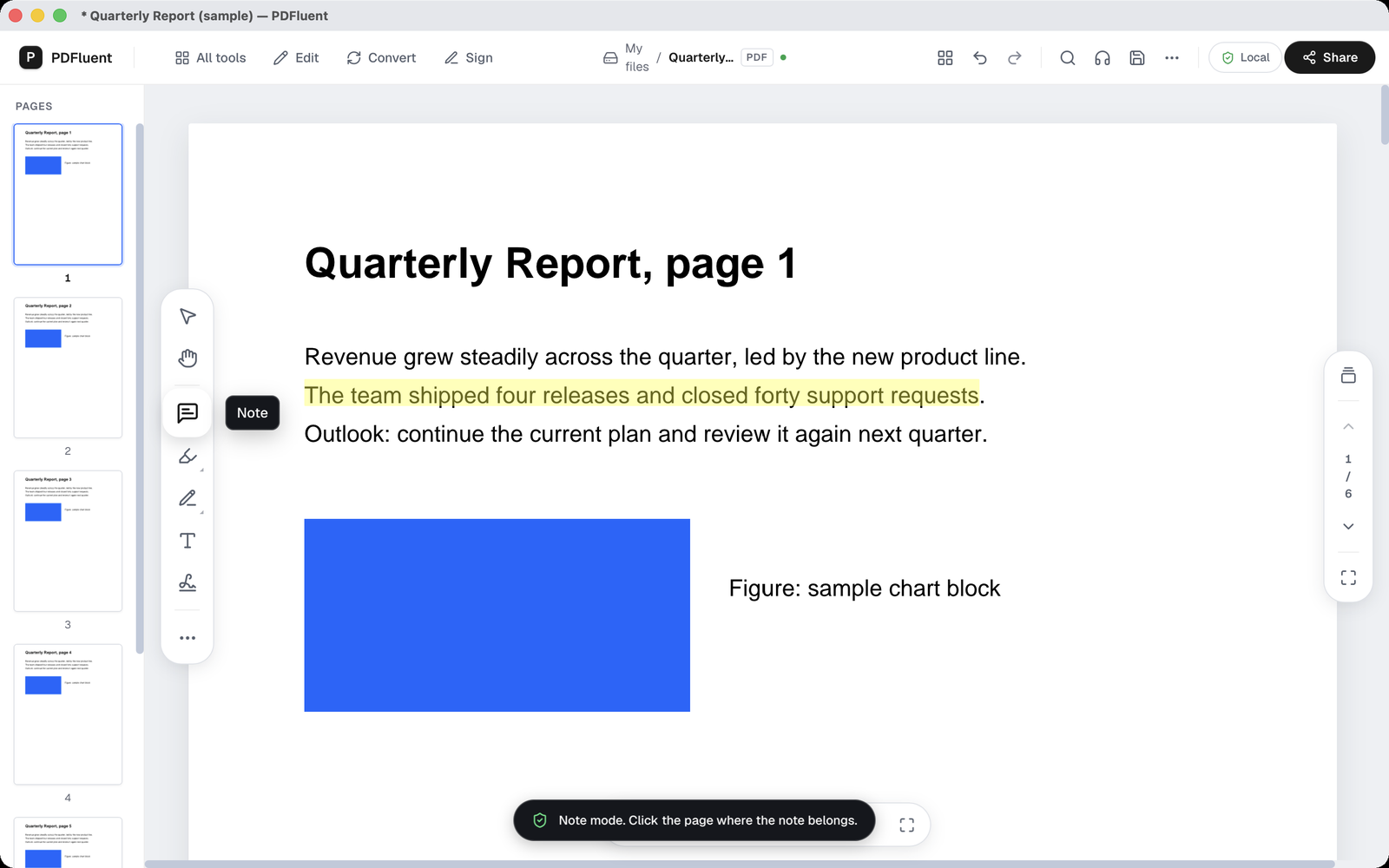The height and width of the screenshot is (868, 1389).
Task: Select page 1 thumbnail
Action: tap(68, 194)
